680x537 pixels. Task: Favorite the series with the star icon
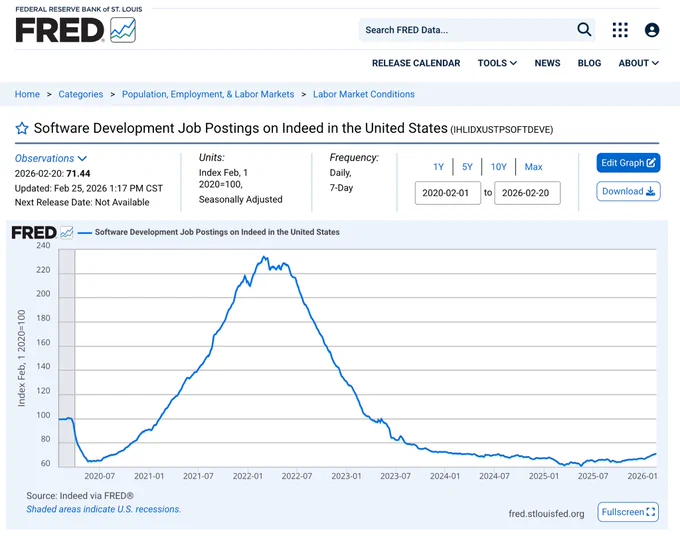(22, 128)
